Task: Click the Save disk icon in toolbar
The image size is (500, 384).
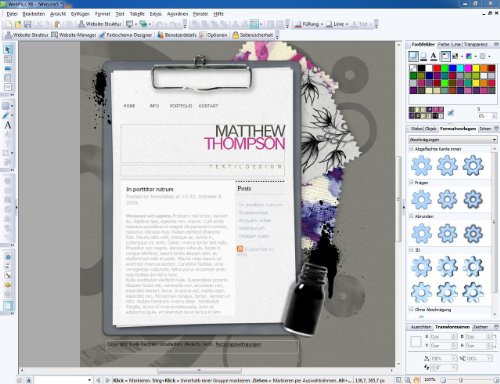Action: (x=28, y=24)
